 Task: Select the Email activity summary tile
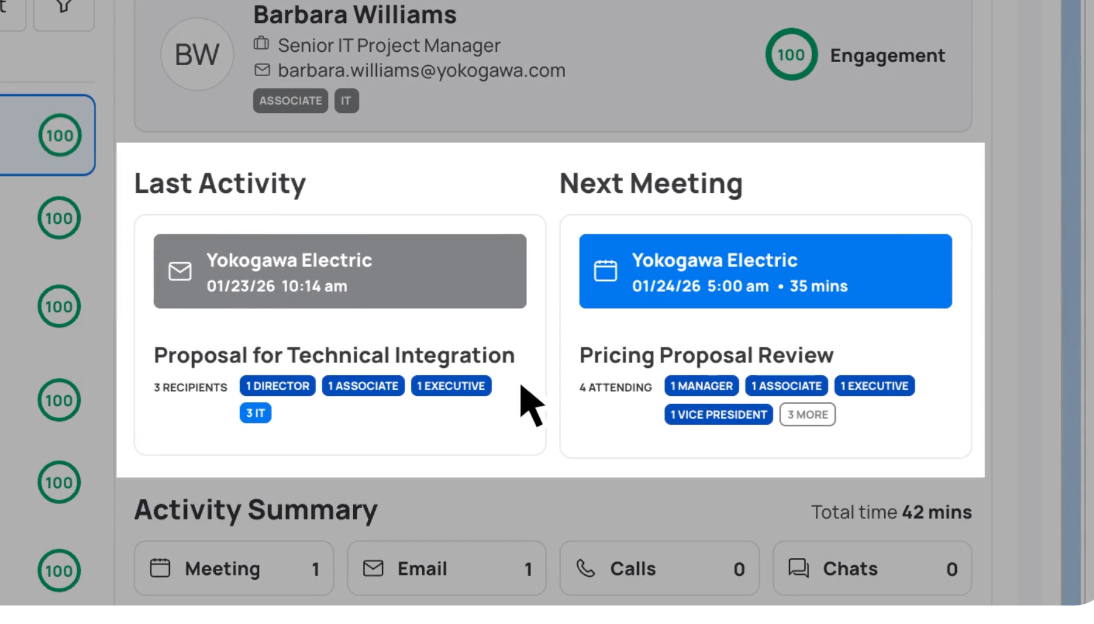[x=447, y=568]
